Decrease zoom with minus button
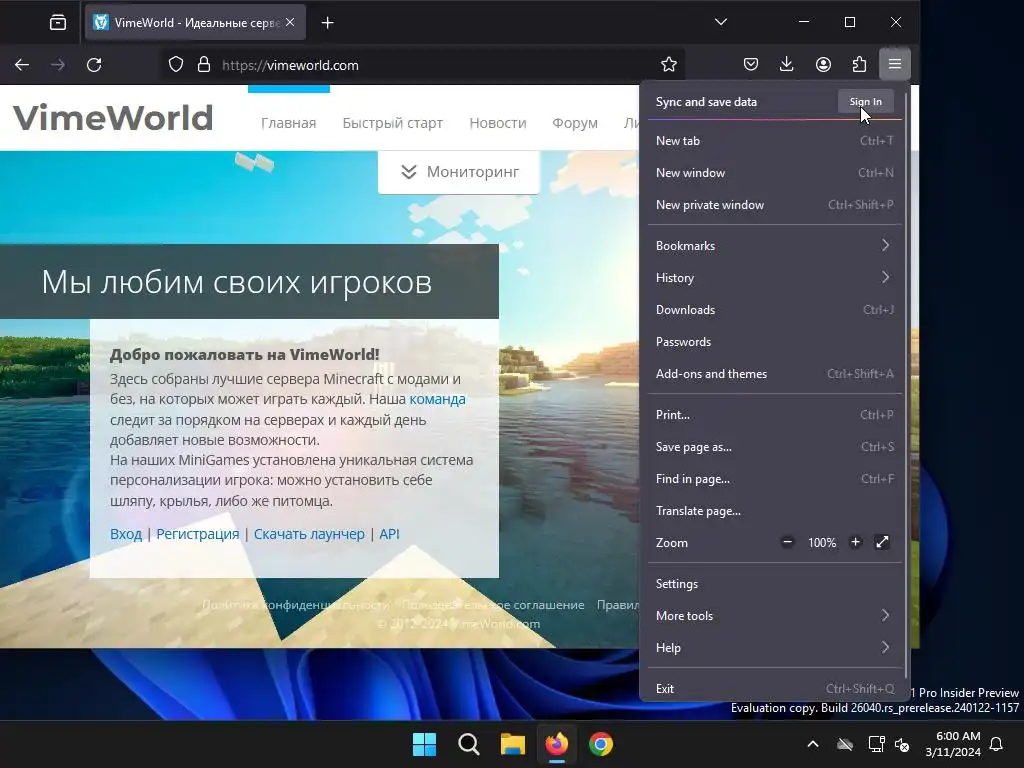The image size is (1024, 768). click(788, 542)
